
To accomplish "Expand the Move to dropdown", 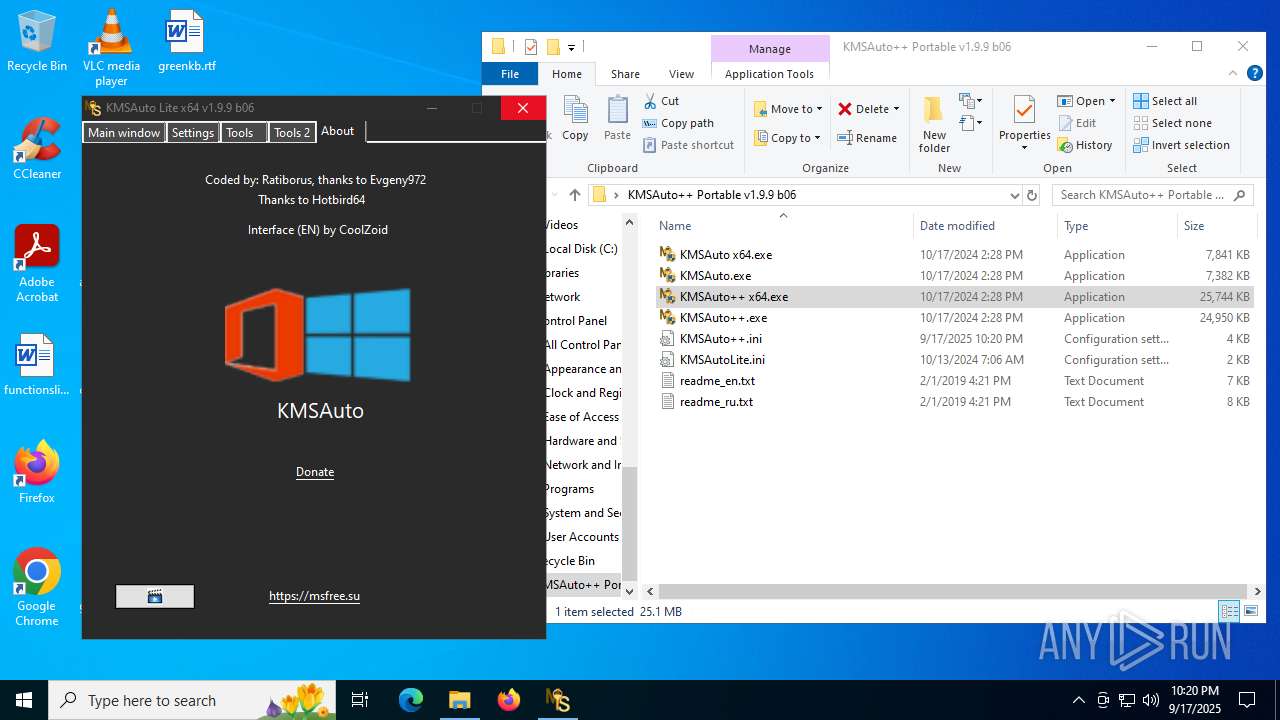I will click(x=819, y=109).
